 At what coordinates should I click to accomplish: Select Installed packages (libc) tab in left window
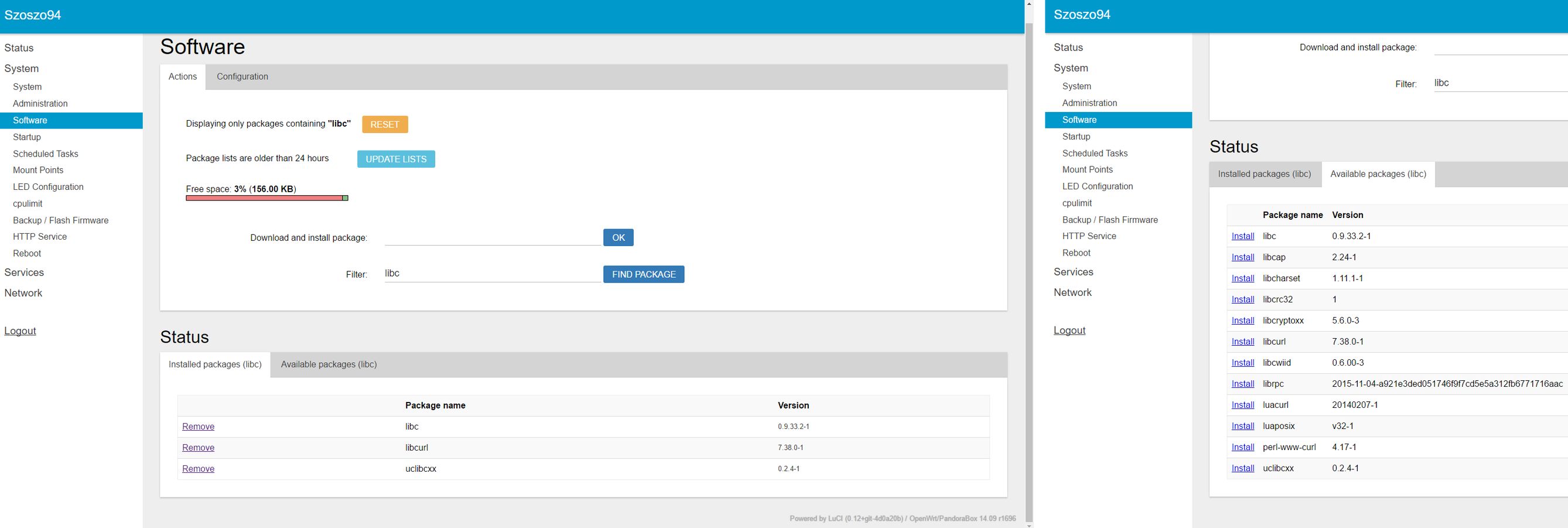pyautogui.click(x=215, y=364)
